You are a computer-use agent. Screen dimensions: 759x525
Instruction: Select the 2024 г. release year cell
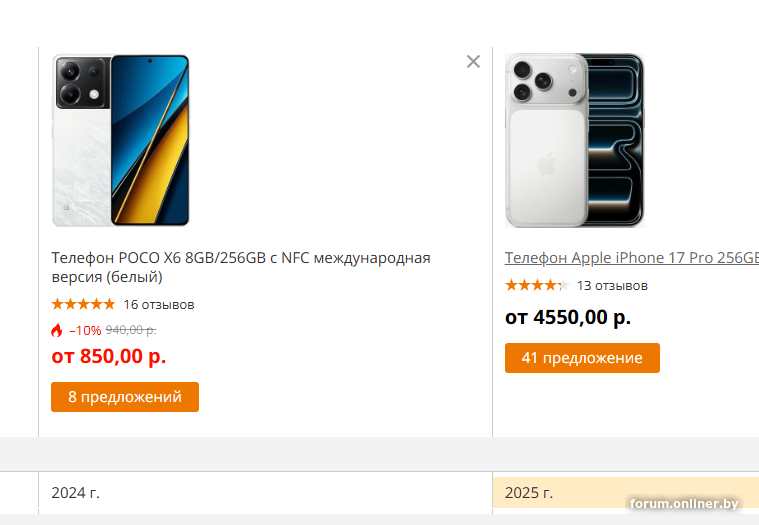click(x=76, y=492)
